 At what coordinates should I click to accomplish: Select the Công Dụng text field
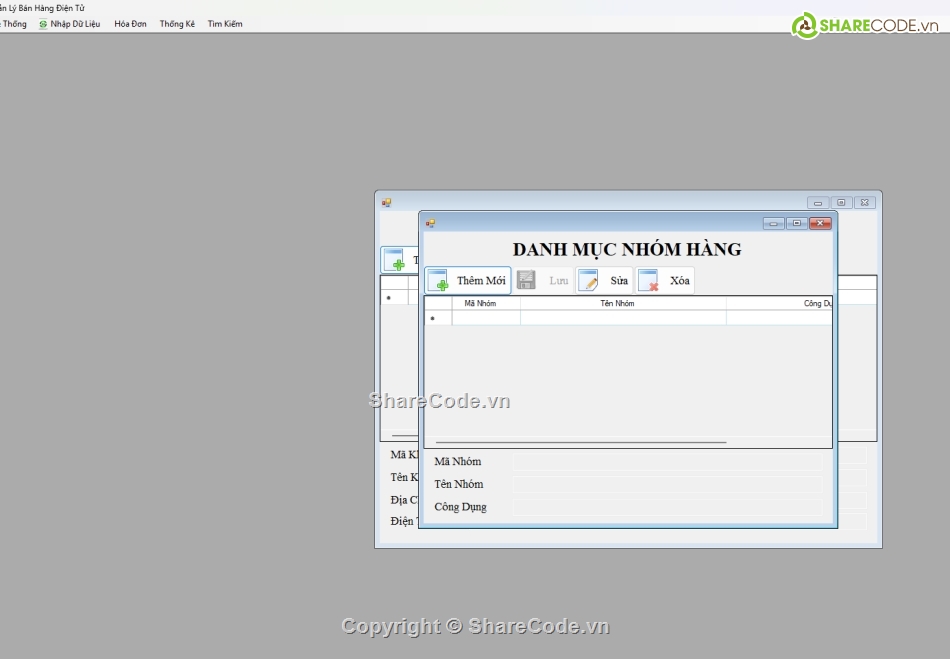coord(667,507)
